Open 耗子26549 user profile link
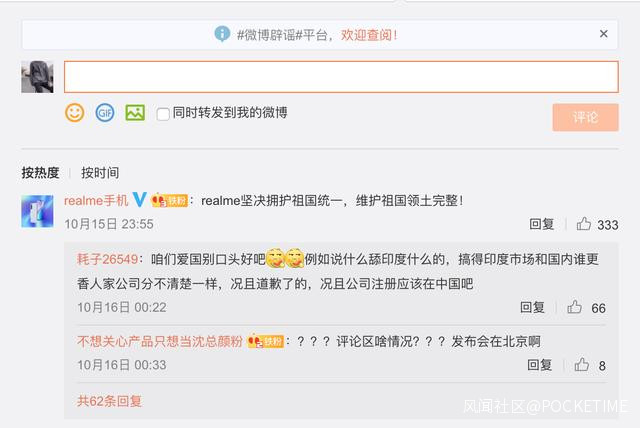This screenshot has width=640, height=428. [x=107, y=259]
